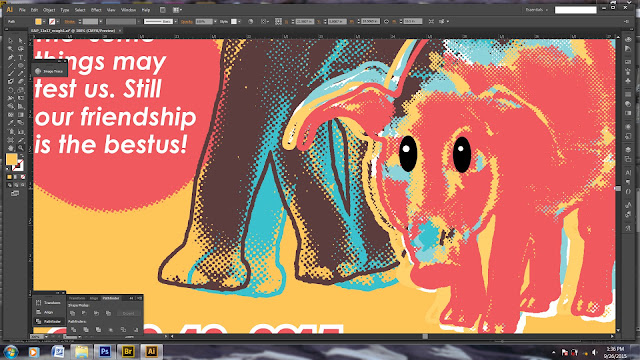Image resolution: width=640 pixels, height=360 pixels.
Task: Open the Opacity percentage dropdown
Action: 215,22
